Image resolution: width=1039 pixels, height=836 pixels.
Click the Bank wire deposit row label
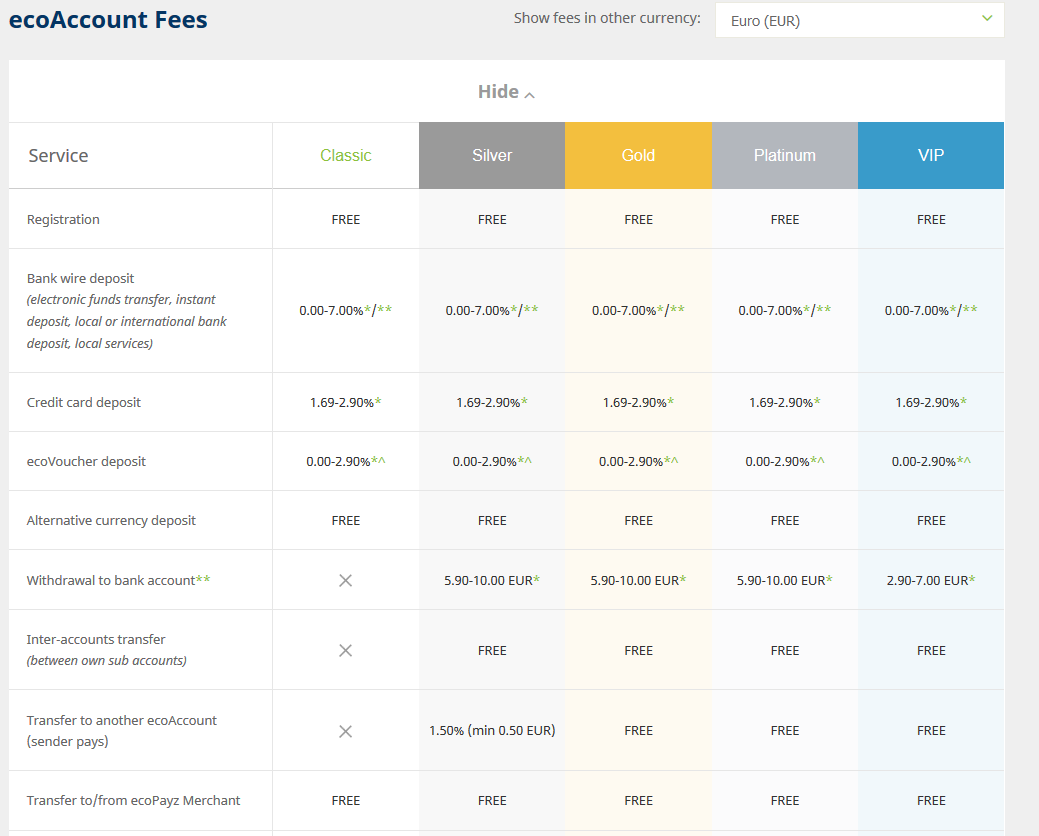[x=80, y=278]
